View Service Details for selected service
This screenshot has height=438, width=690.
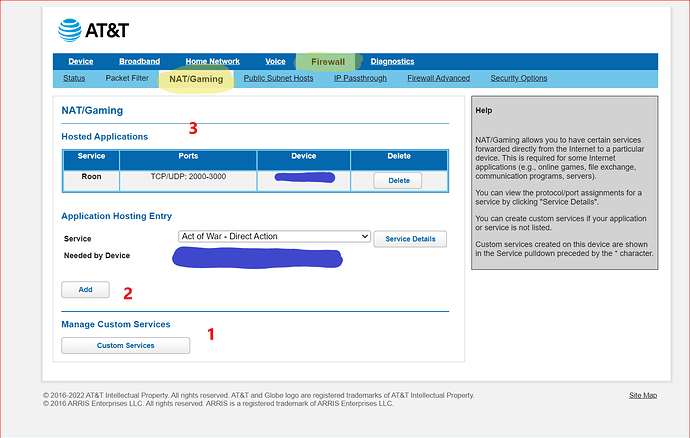coord(410,239)
